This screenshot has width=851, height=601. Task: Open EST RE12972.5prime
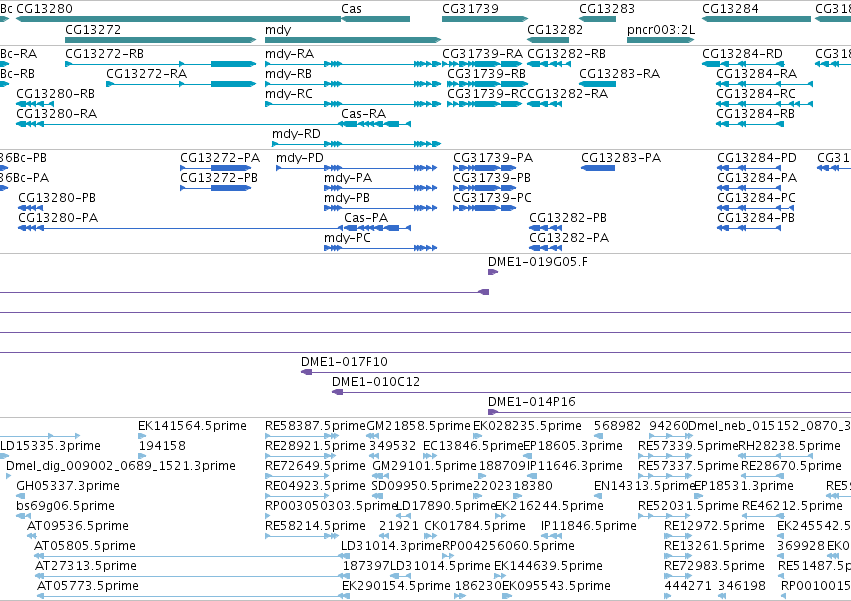[714, 526]
